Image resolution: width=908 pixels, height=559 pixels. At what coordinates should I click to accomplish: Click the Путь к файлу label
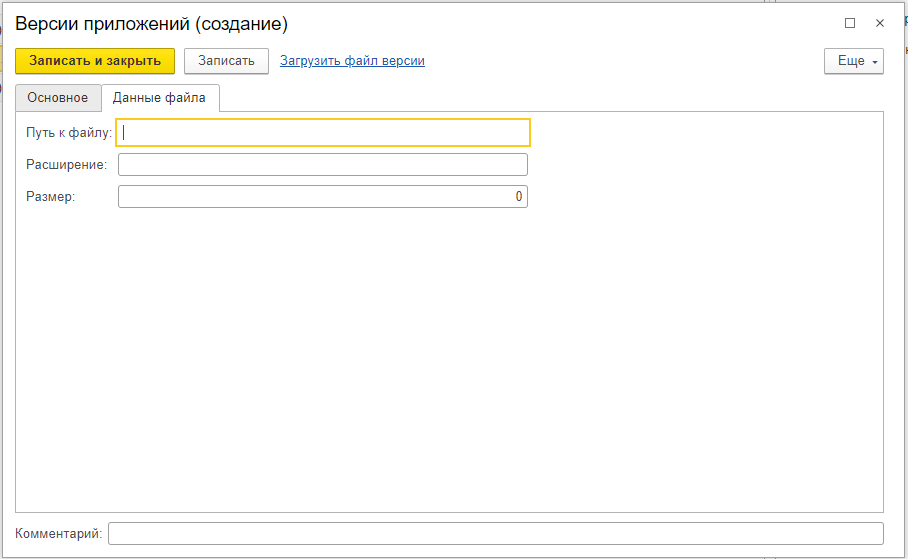[69, 133]
